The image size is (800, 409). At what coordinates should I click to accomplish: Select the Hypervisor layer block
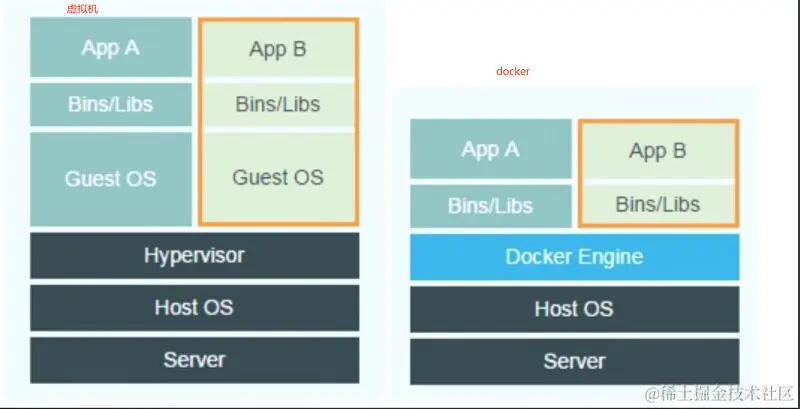coord(194,255)
